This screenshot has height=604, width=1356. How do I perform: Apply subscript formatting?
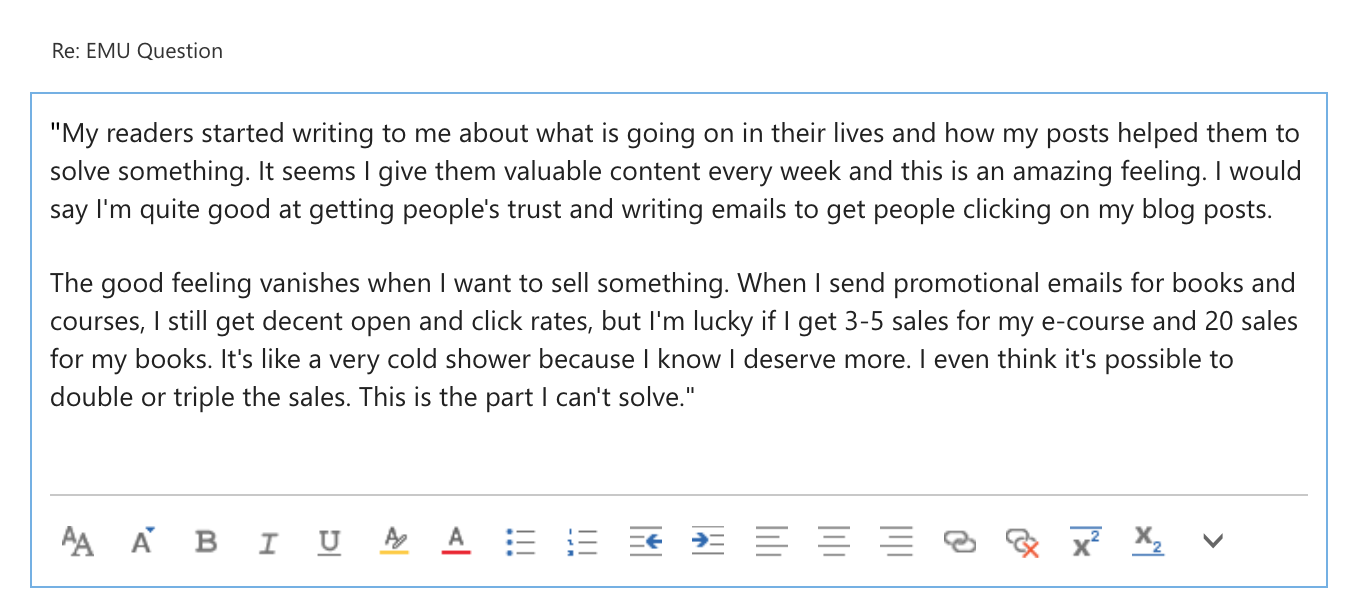tap(1148, 541)
